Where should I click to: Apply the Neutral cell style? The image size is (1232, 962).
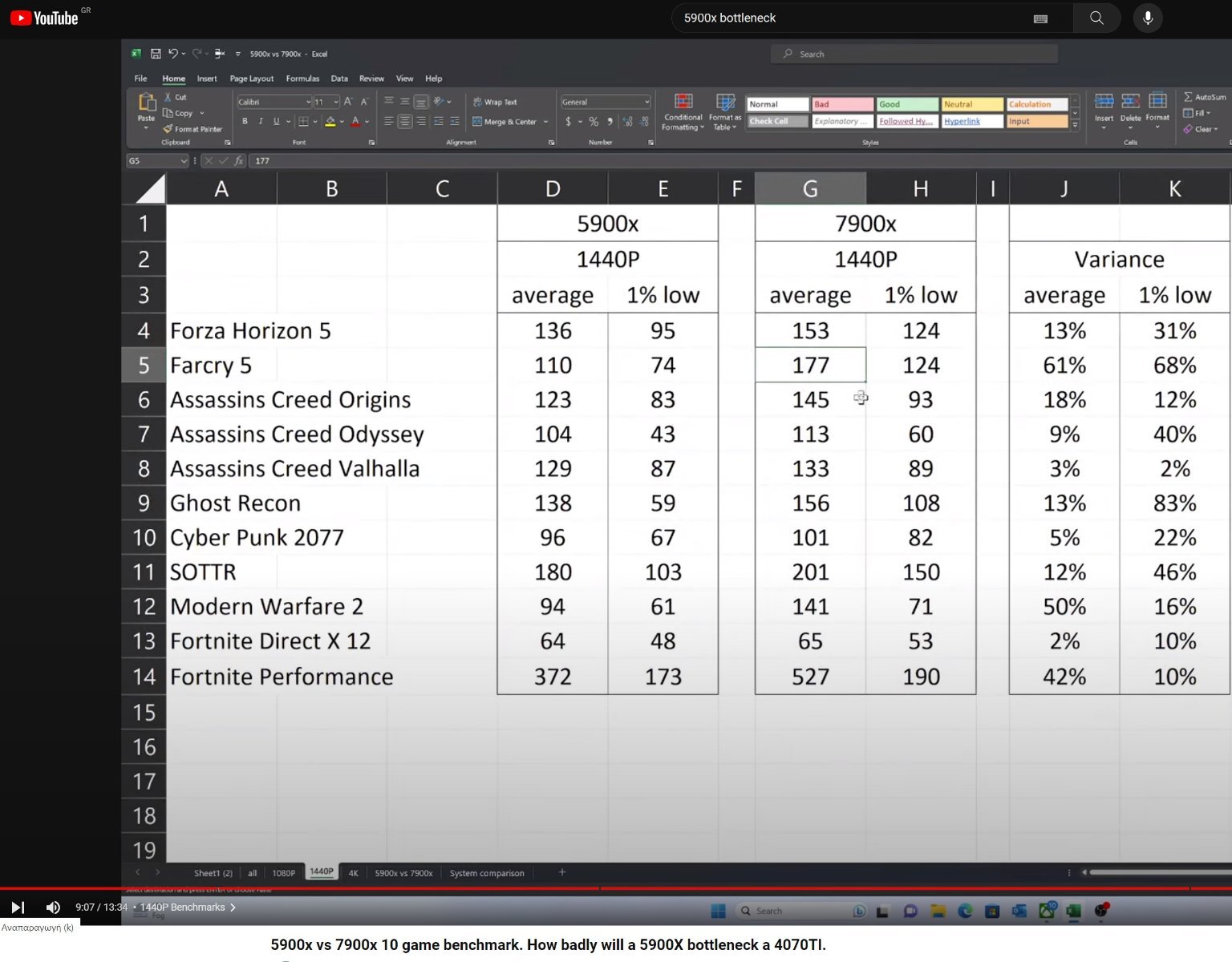click(972, 104)
